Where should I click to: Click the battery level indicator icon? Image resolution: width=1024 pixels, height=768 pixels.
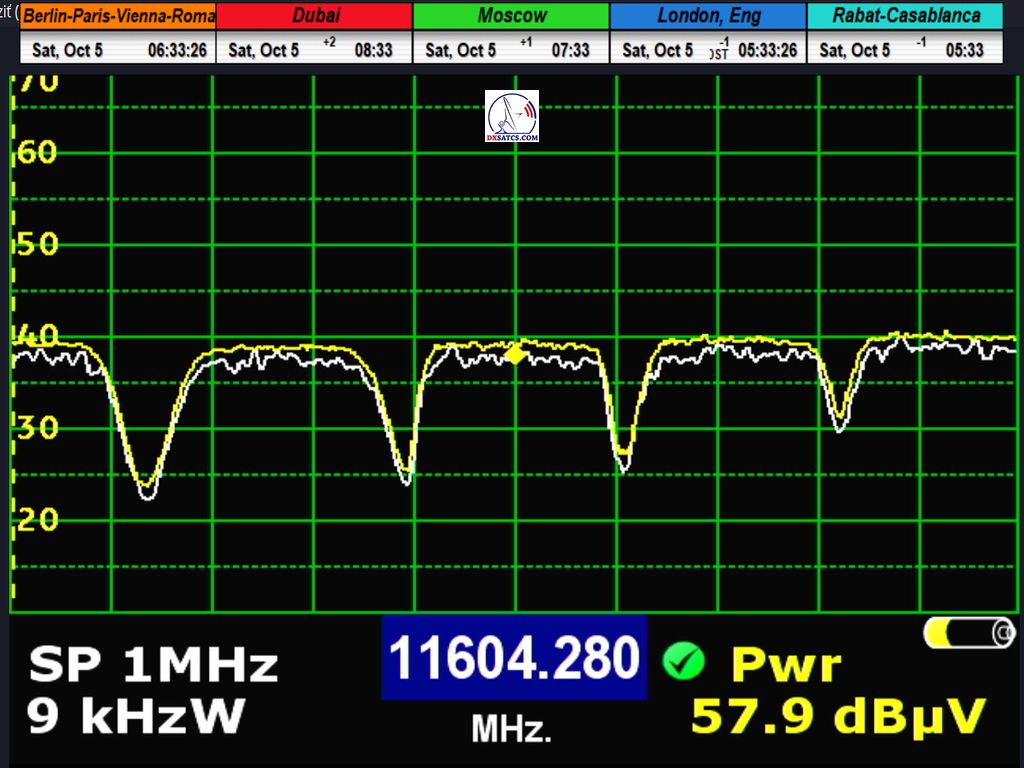(968, 633)
